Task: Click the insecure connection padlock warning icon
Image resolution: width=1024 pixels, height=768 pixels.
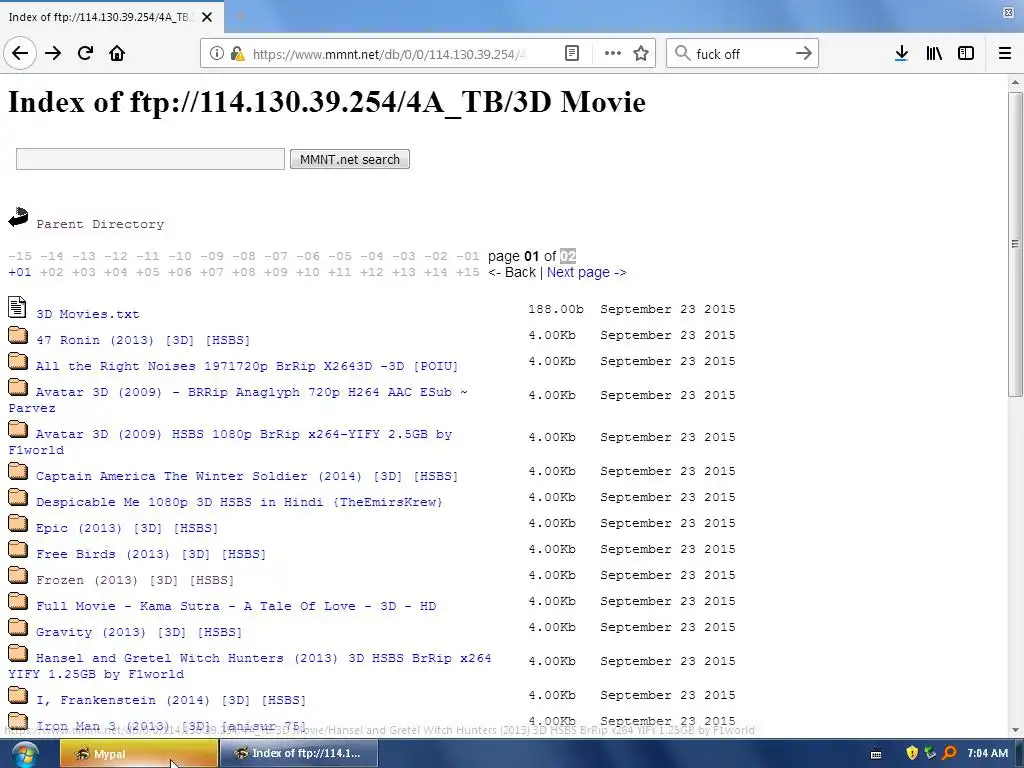Action: tap(238, 54)
